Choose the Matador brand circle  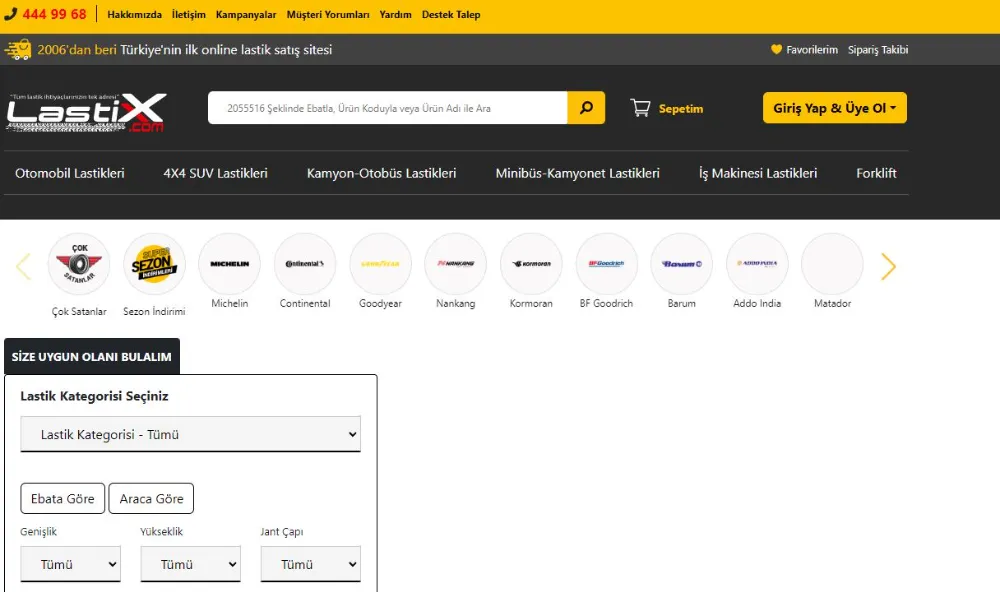point(832,263)
